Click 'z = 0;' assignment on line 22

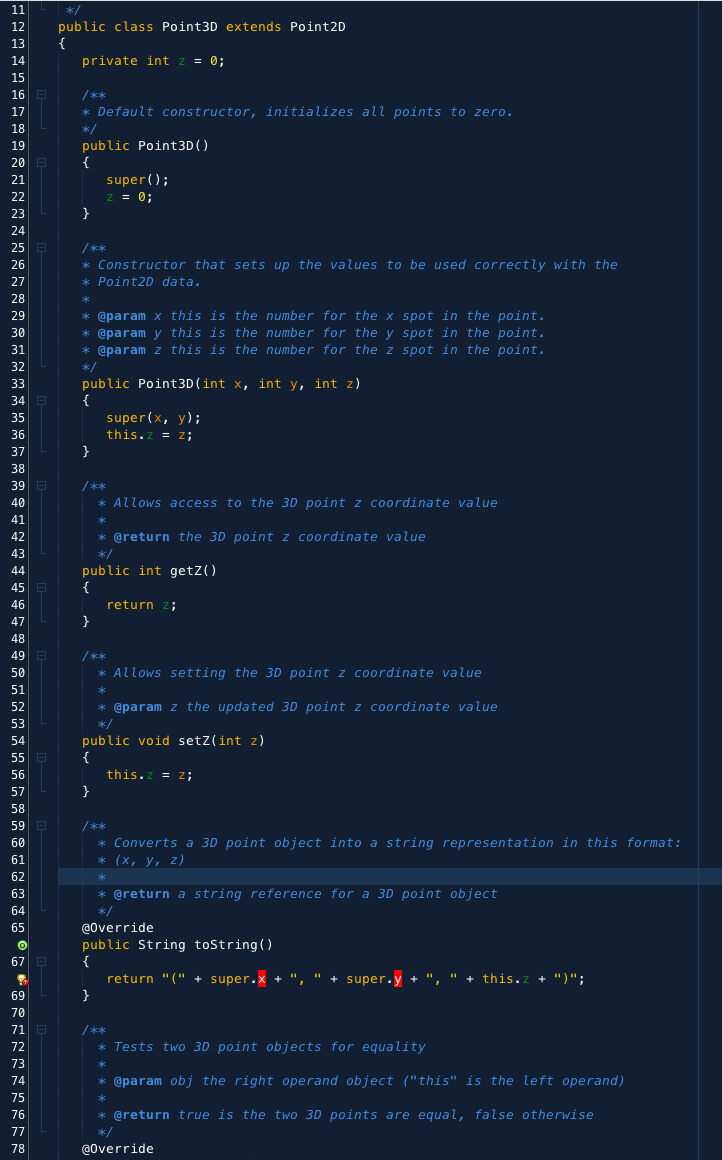(x=129, y=197)
